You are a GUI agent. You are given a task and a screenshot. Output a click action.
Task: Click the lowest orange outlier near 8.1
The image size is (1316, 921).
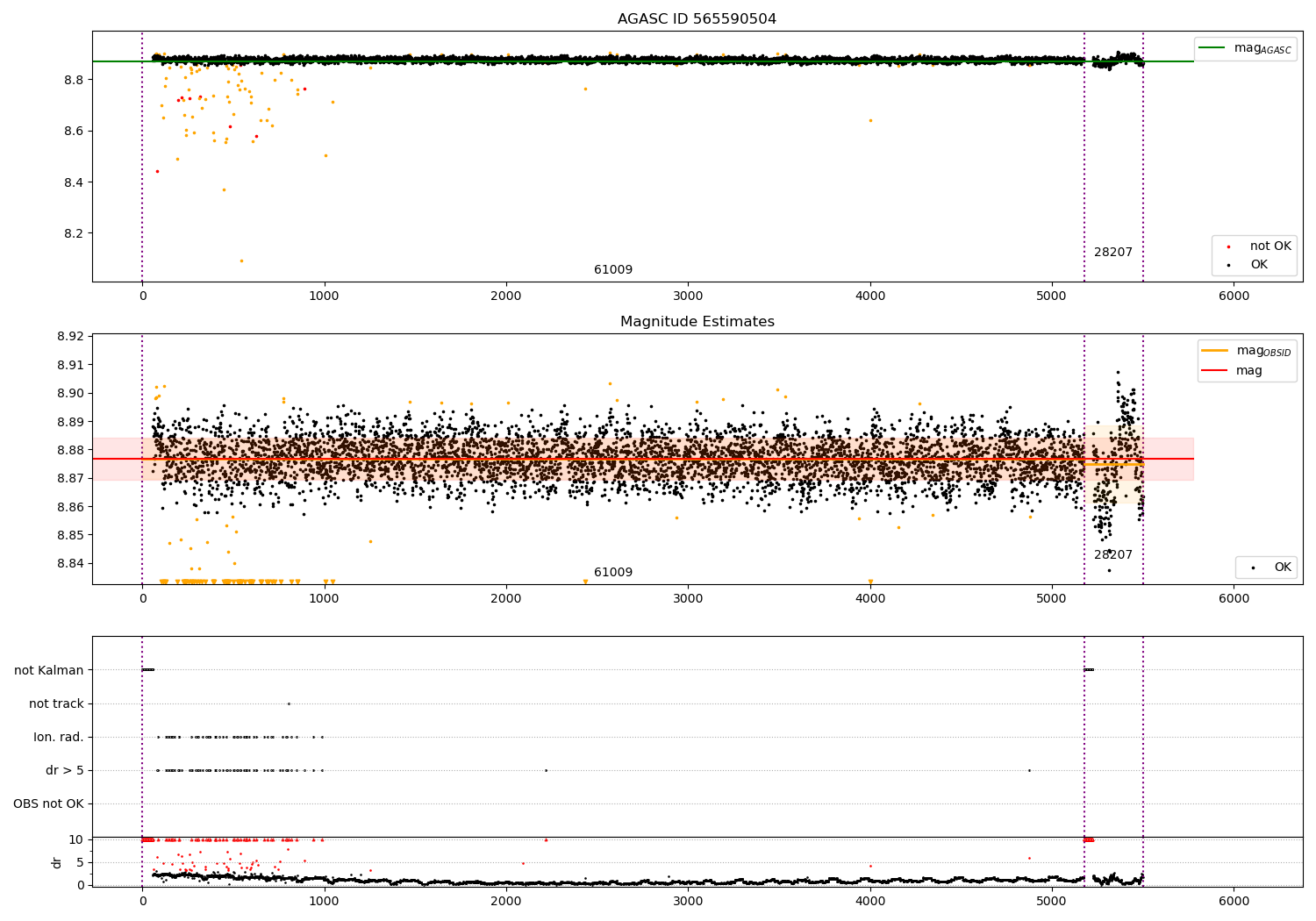[242, 261]
